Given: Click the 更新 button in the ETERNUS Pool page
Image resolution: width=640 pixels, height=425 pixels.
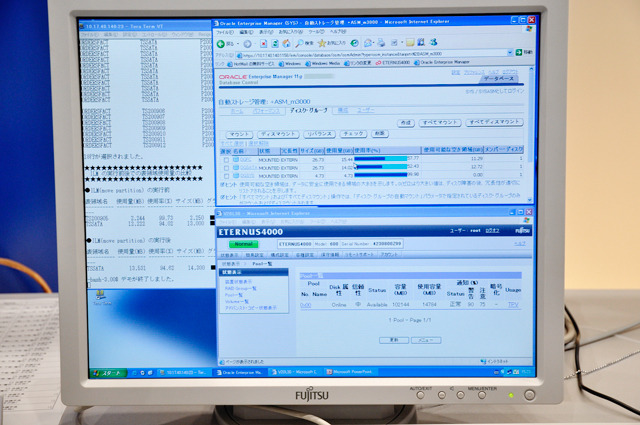Looking at the screenshot, I should pos(394,340).
